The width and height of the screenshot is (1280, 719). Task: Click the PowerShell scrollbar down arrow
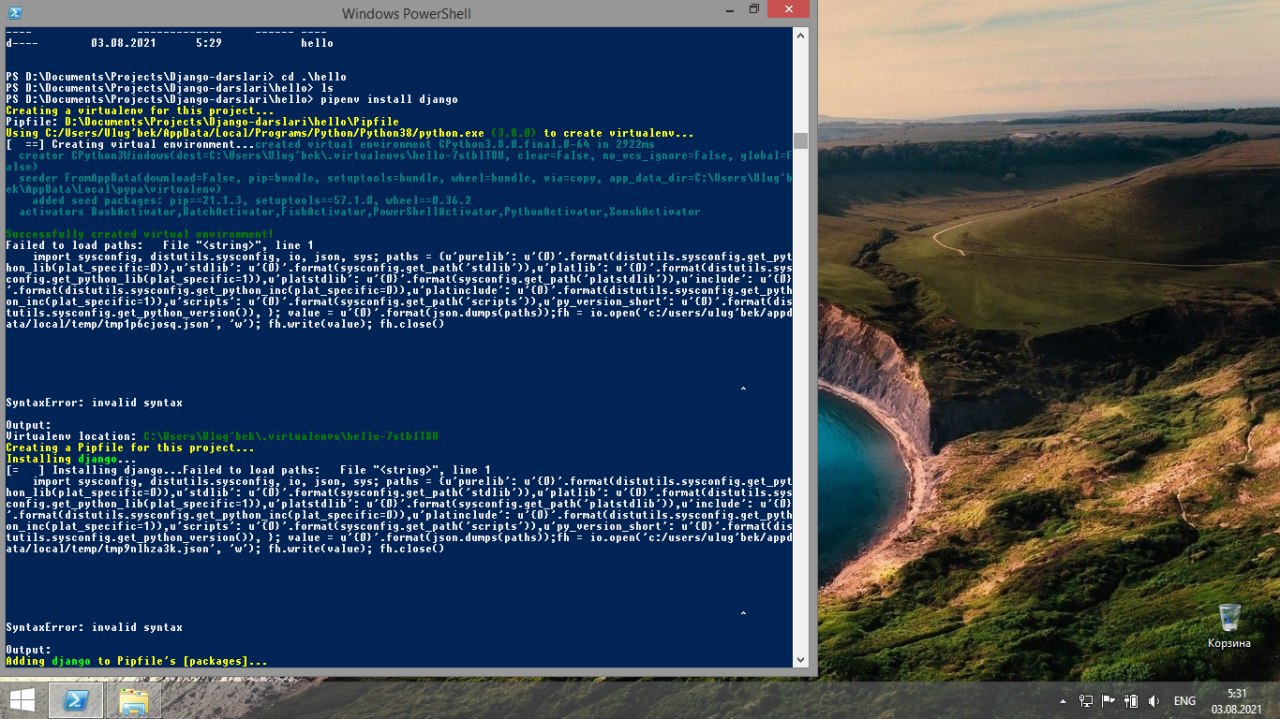(x=800, y=659)
